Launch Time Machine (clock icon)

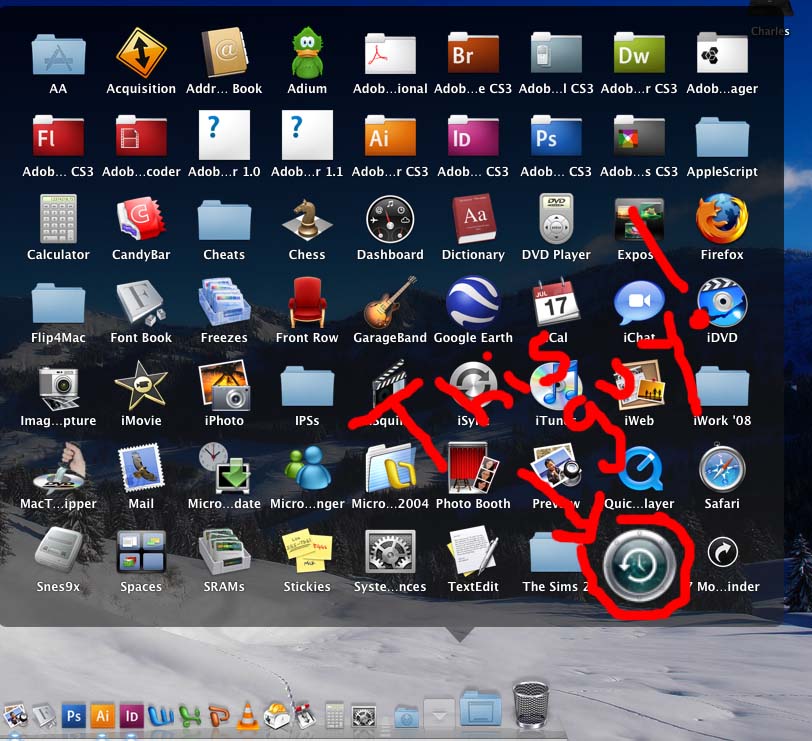tap(639, 565)
